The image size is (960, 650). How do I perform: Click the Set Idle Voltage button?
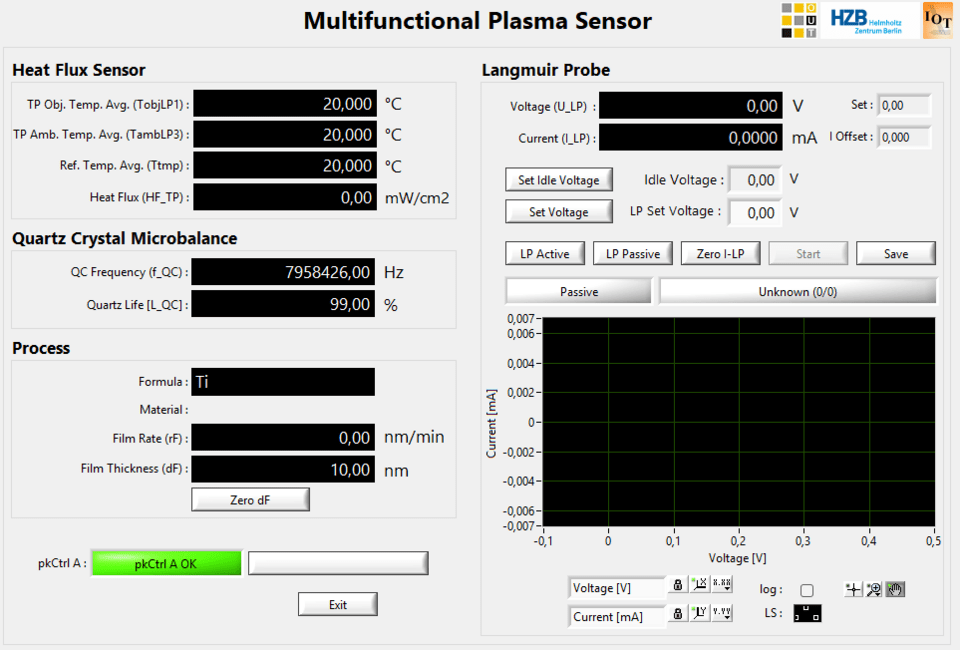click(558, 180)
